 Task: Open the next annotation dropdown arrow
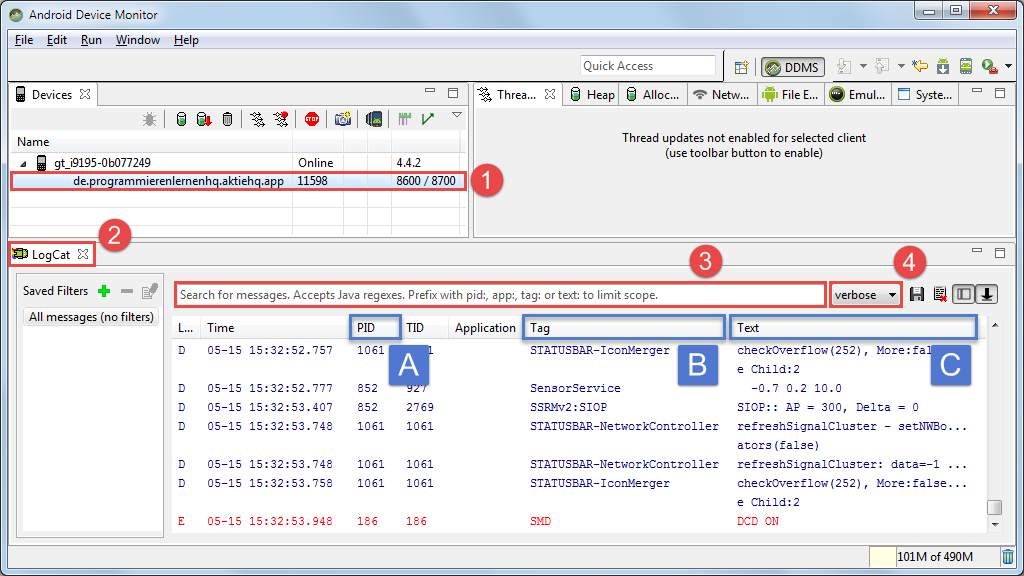point(863,66)
